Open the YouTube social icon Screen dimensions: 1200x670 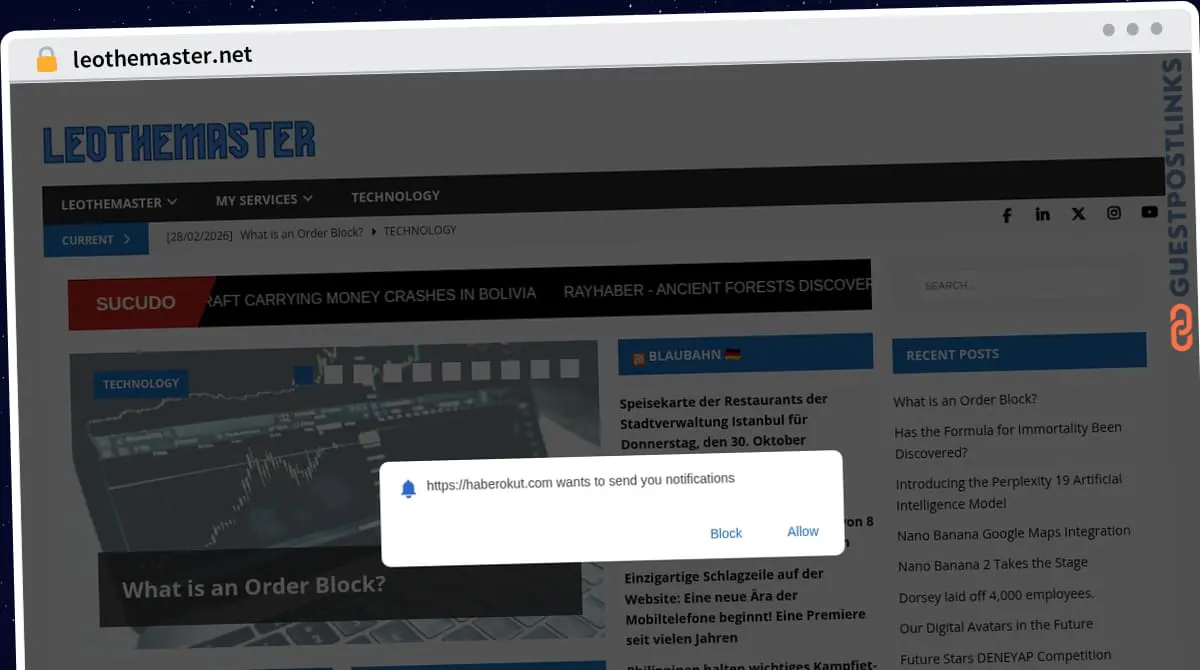[1149, 211]
